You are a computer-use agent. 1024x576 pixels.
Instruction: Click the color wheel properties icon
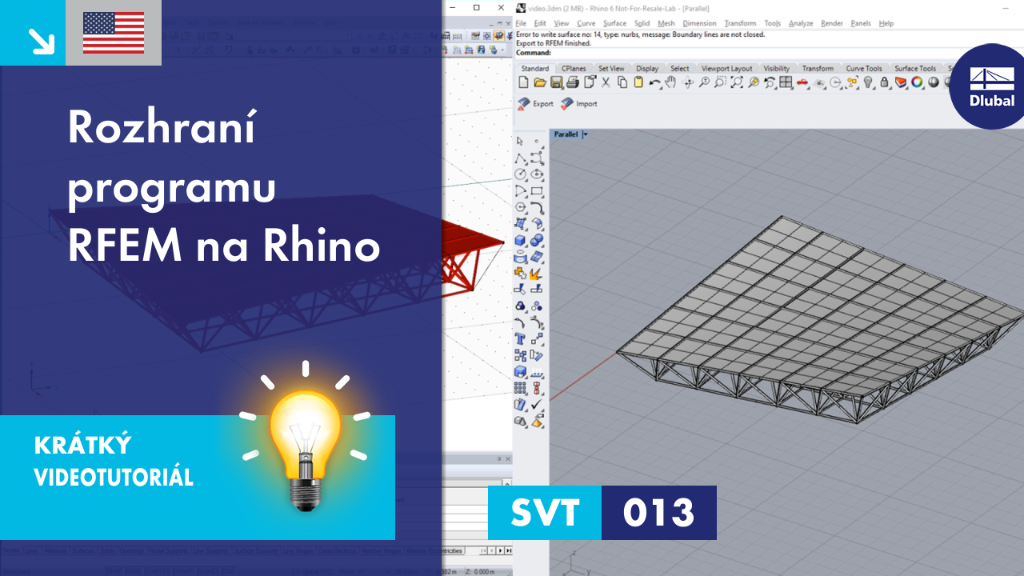click(x=917, y=83)
